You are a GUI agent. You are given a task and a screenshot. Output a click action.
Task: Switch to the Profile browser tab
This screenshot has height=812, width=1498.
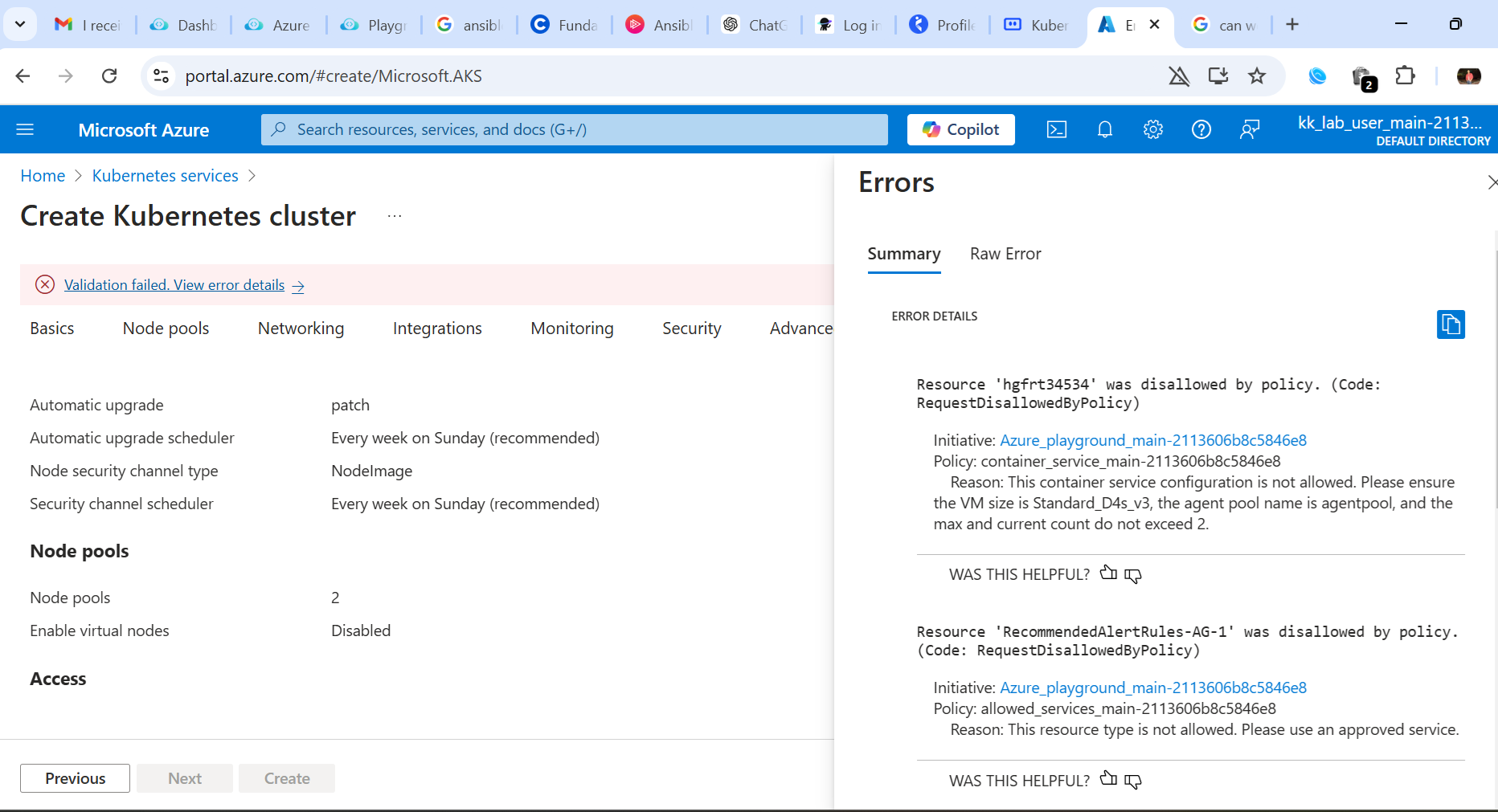943,25
